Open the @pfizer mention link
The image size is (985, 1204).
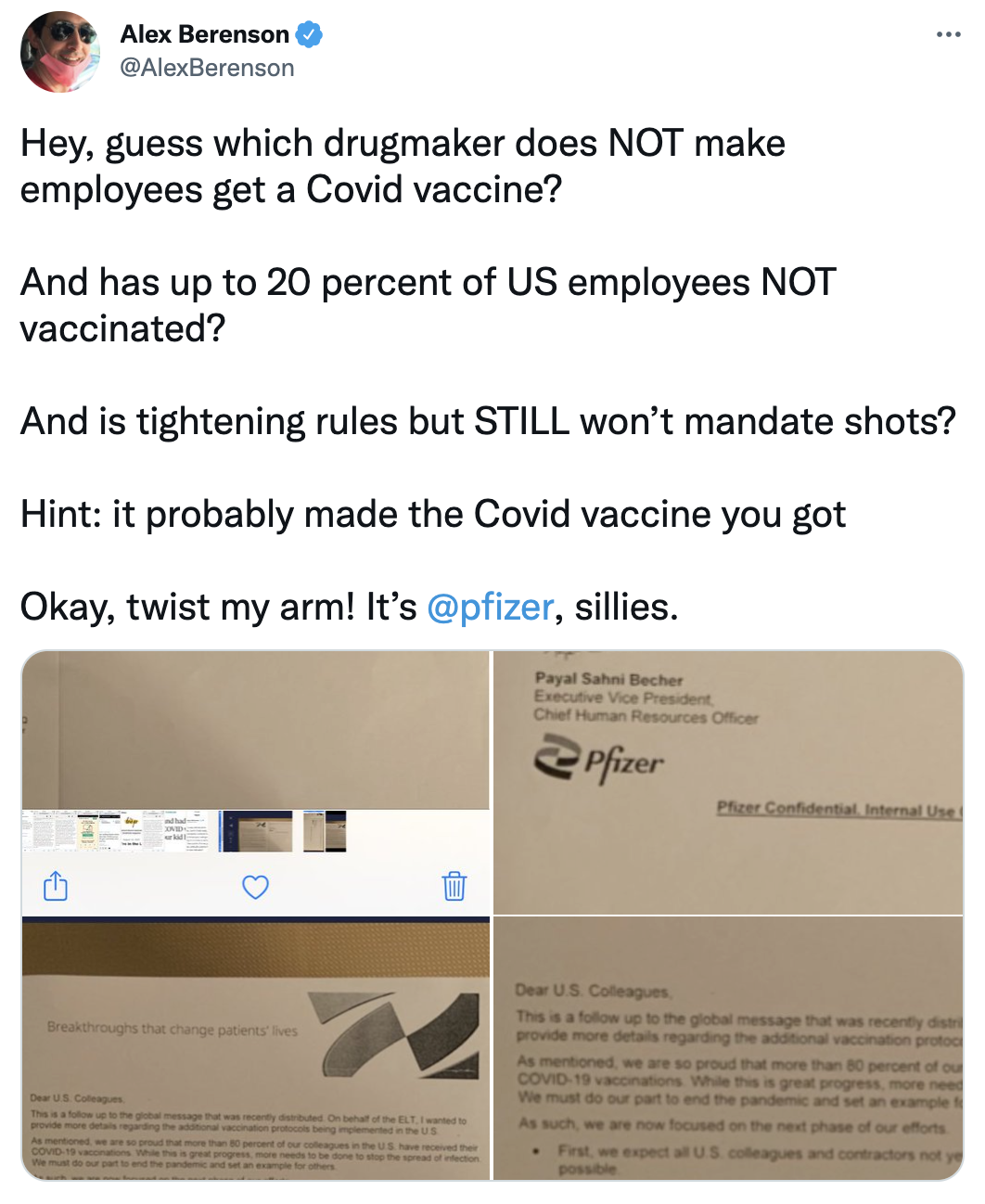click(x=491, y=607)
